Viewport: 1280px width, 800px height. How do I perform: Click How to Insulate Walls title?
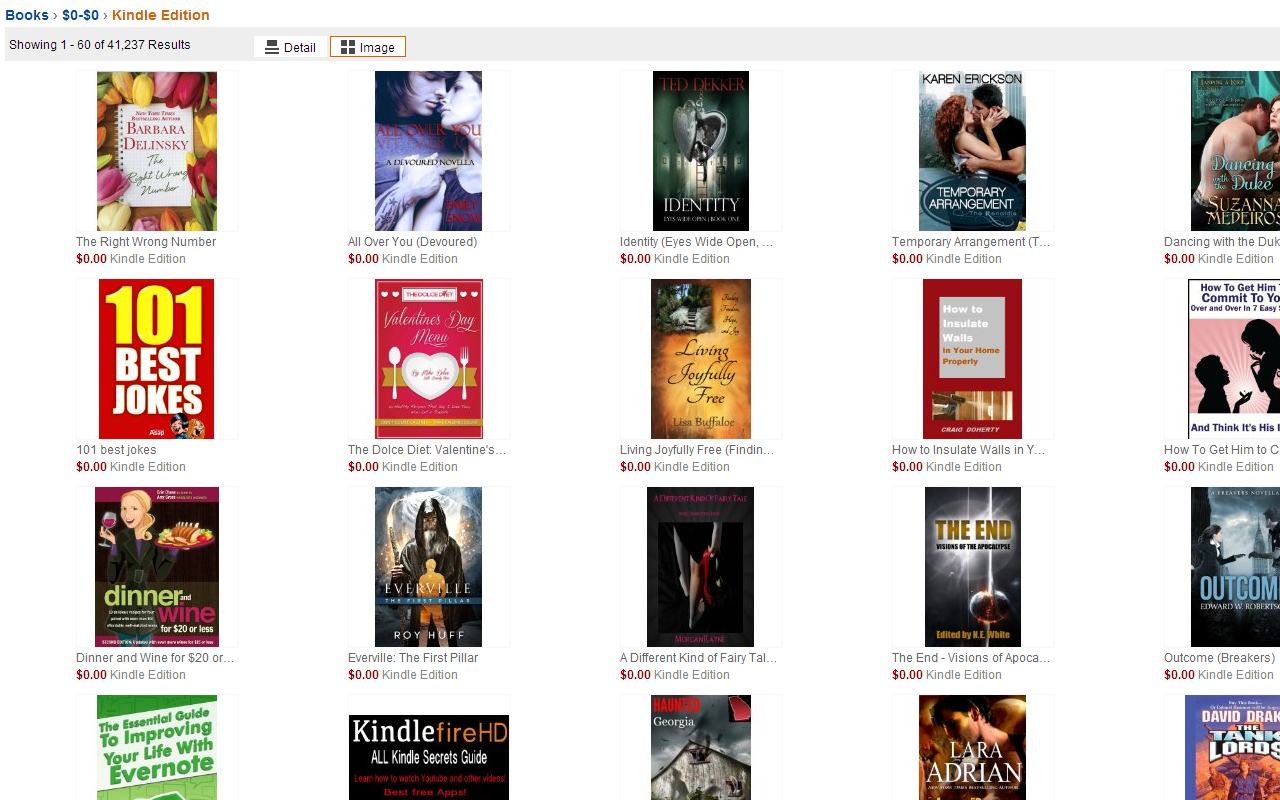coord(969,450)
